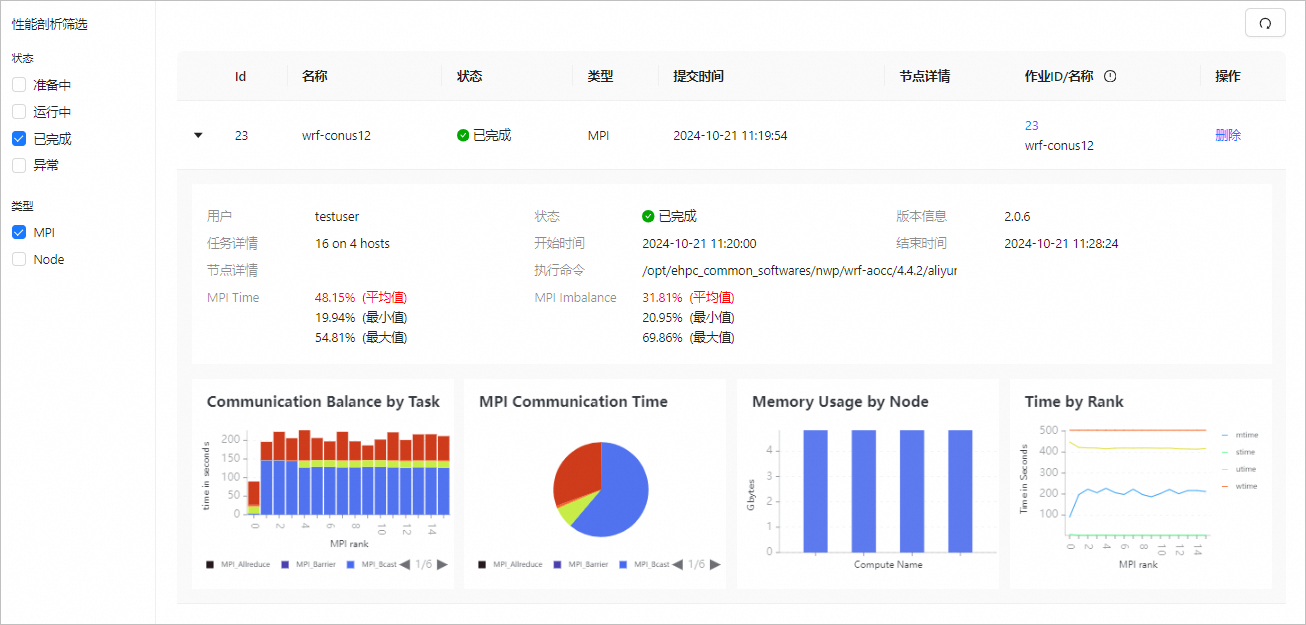
Task: Go to previous legend page in MPI Communication Time chart
Action: (678, 565)
